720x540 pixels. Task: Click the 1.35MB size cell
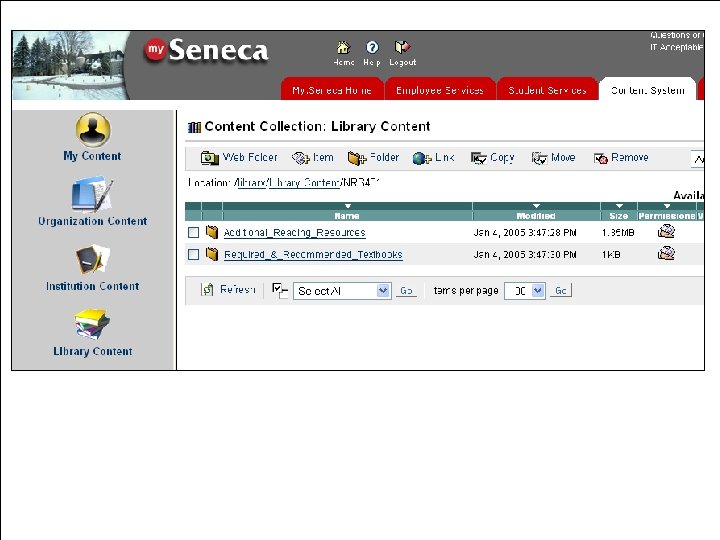[618, 233]
